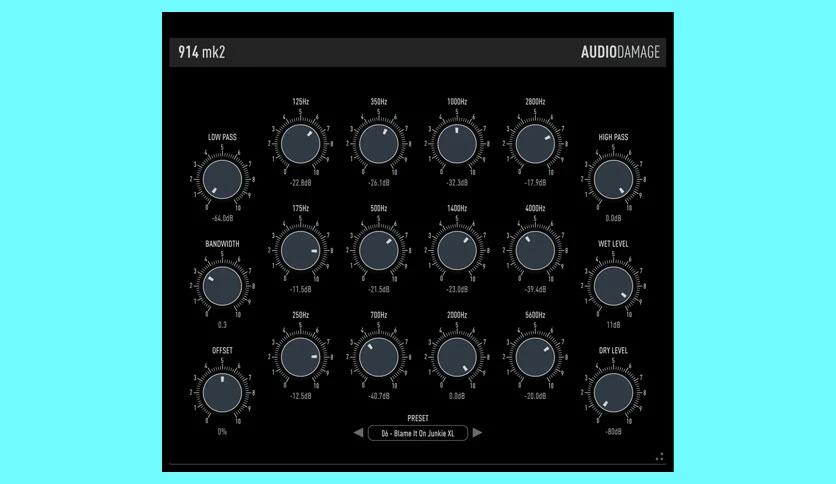Go to previous preset with left arrow

click(358, 433)
